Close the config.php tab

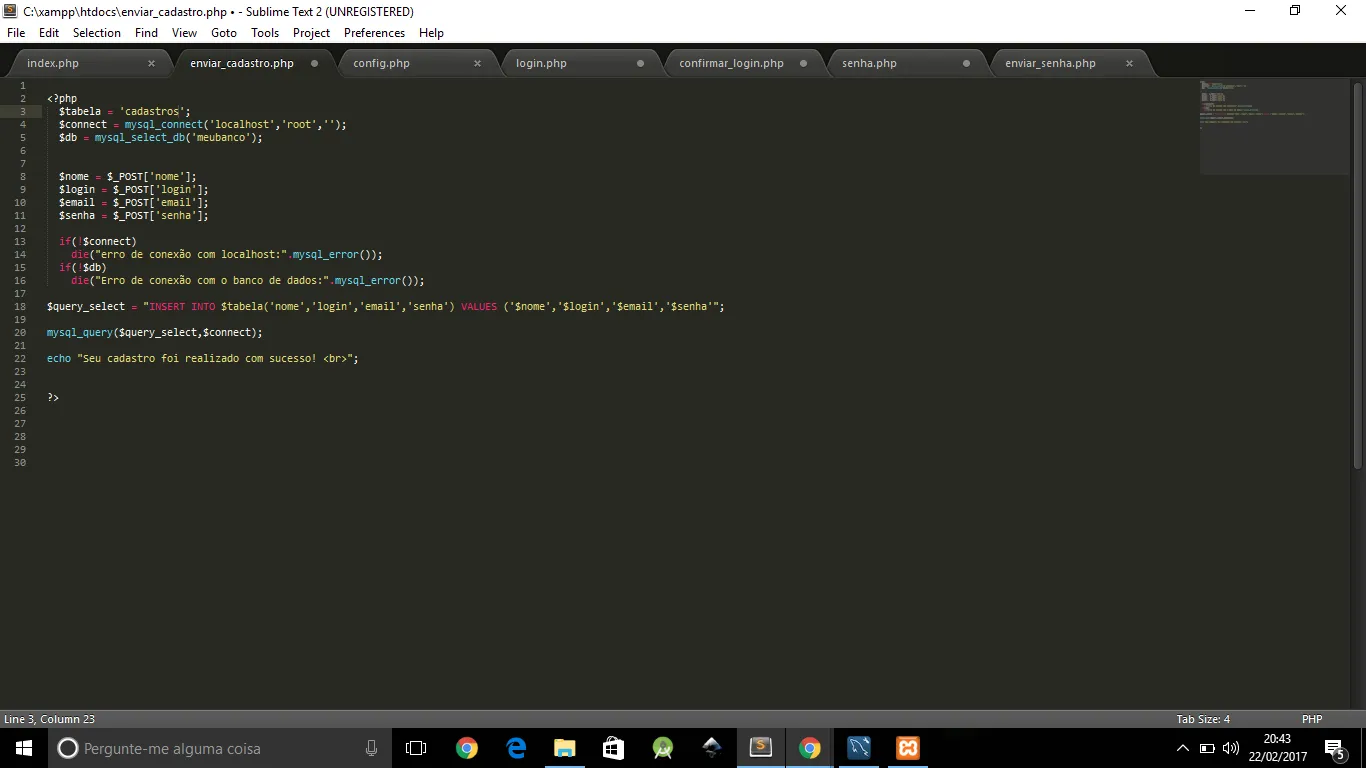[x=477, y=63]
